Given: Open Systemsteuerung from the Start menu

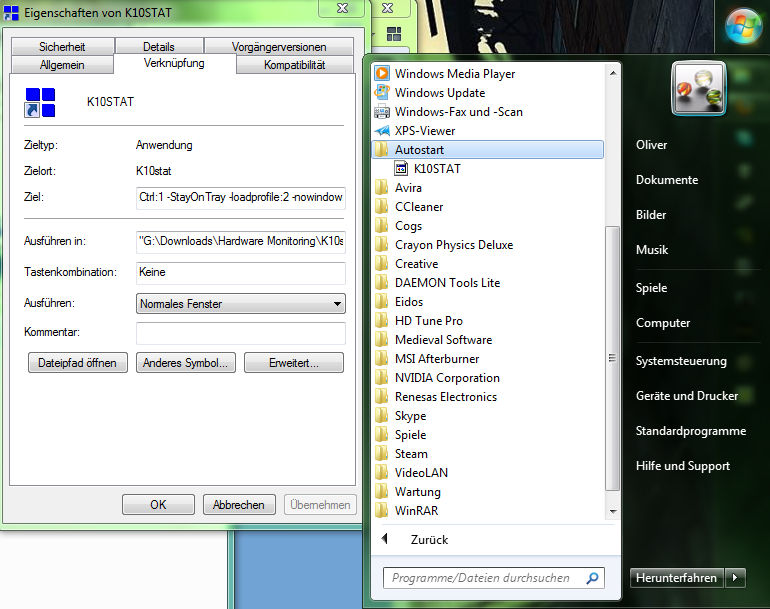Looking at the screenshot, I should click(x=681, y=361).
